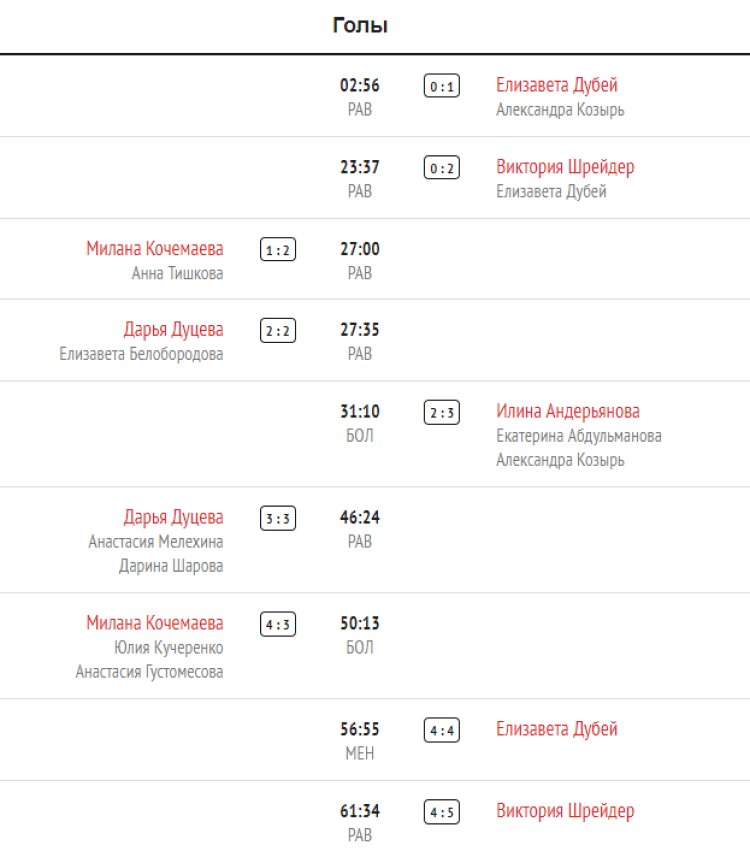The height and width of the screenshot is (863, 750).
Task: Click assistant Юлия Кучеренко
Action: click(x=169, y=649)
